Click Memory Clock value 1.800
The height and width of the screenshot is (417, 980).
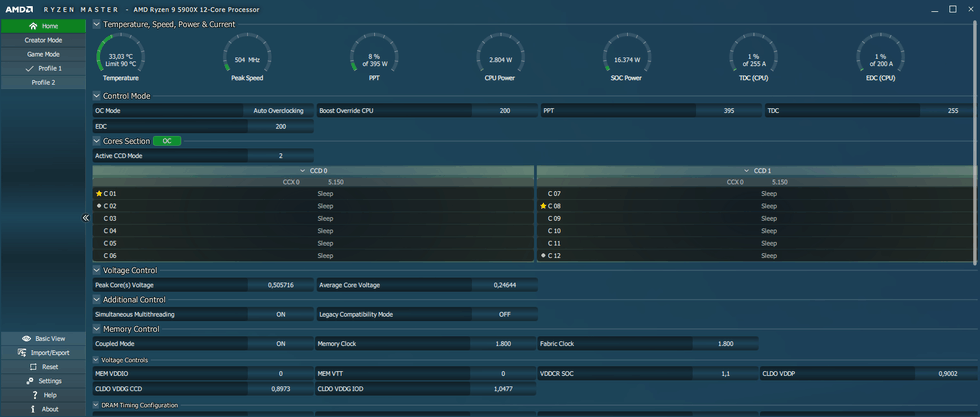pyautogui.click(x=503, y=344)
